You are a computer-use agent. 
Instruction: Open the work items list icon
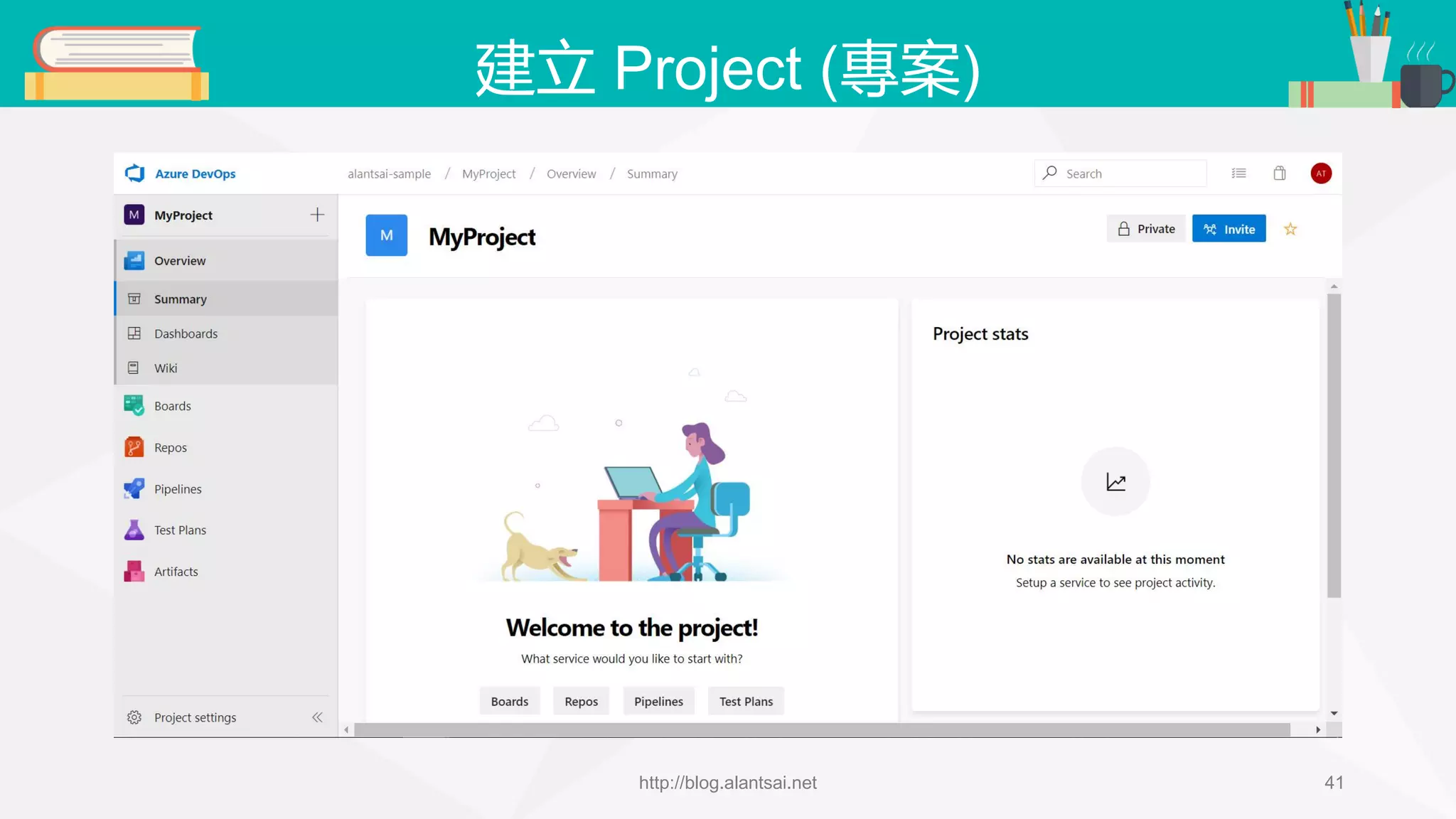tap(1238, 173)
